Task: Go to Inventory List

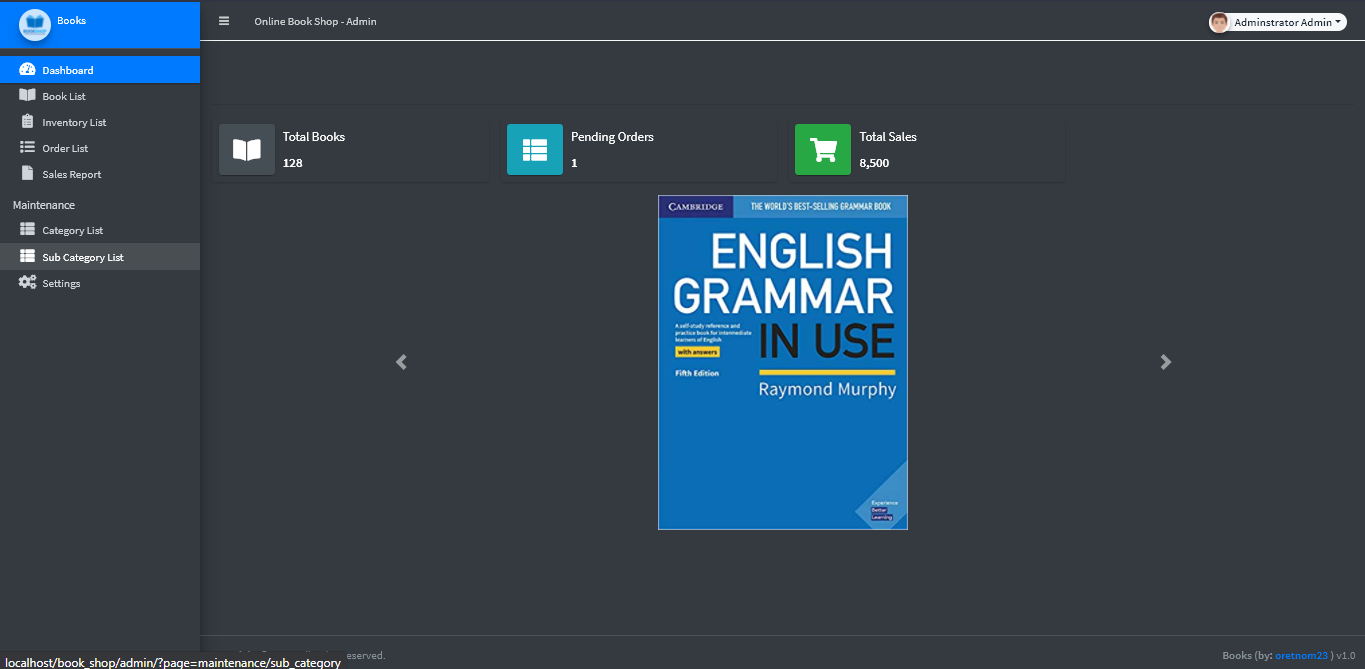Action: [x=100, y=122]
